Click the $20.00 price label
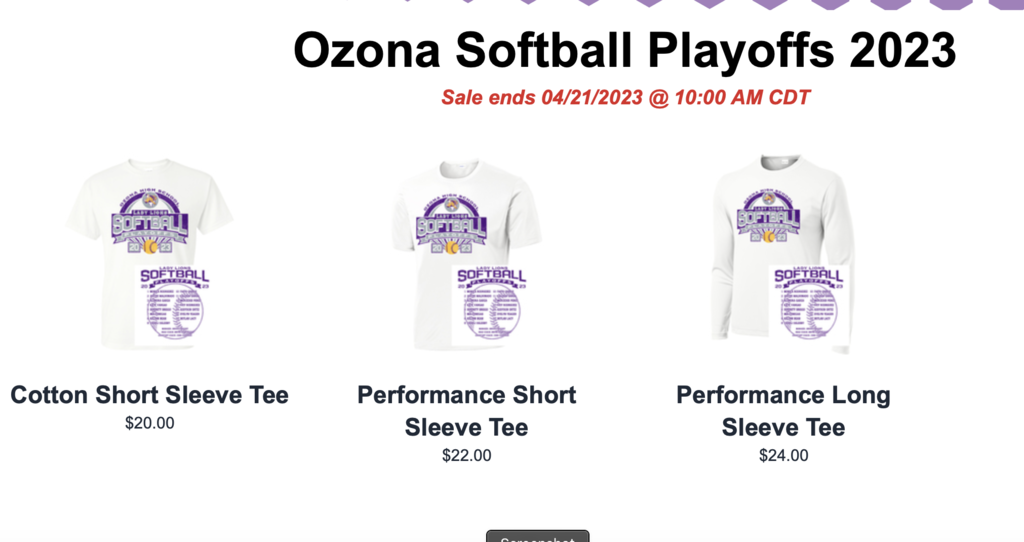 (149, 423)
